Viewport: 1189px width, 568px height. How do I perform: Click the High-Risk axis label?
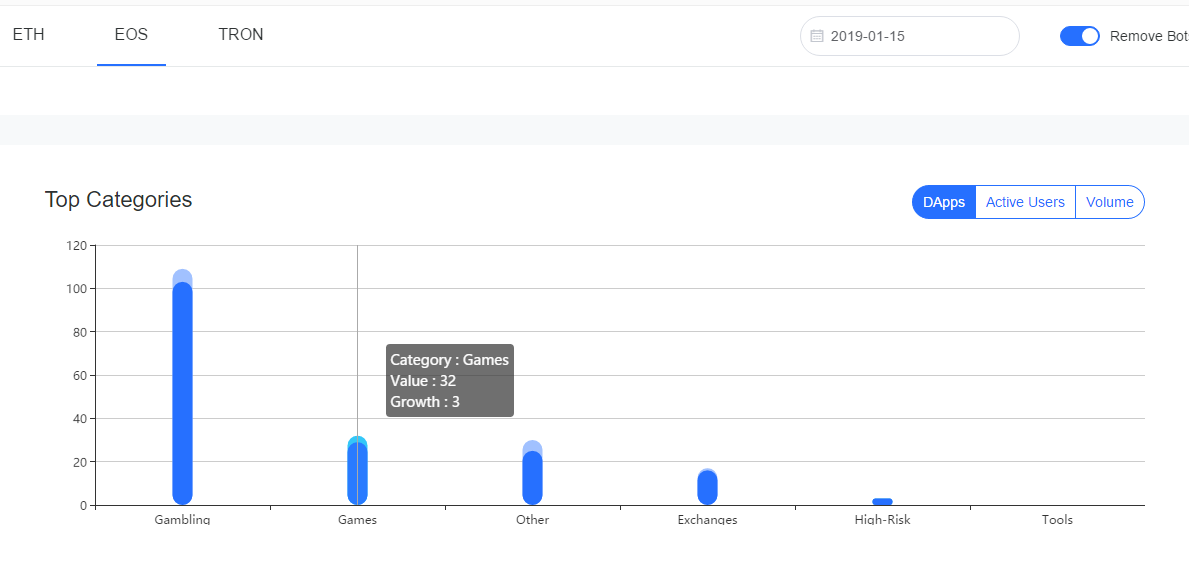pyautogui.click(x=883, y=520)
